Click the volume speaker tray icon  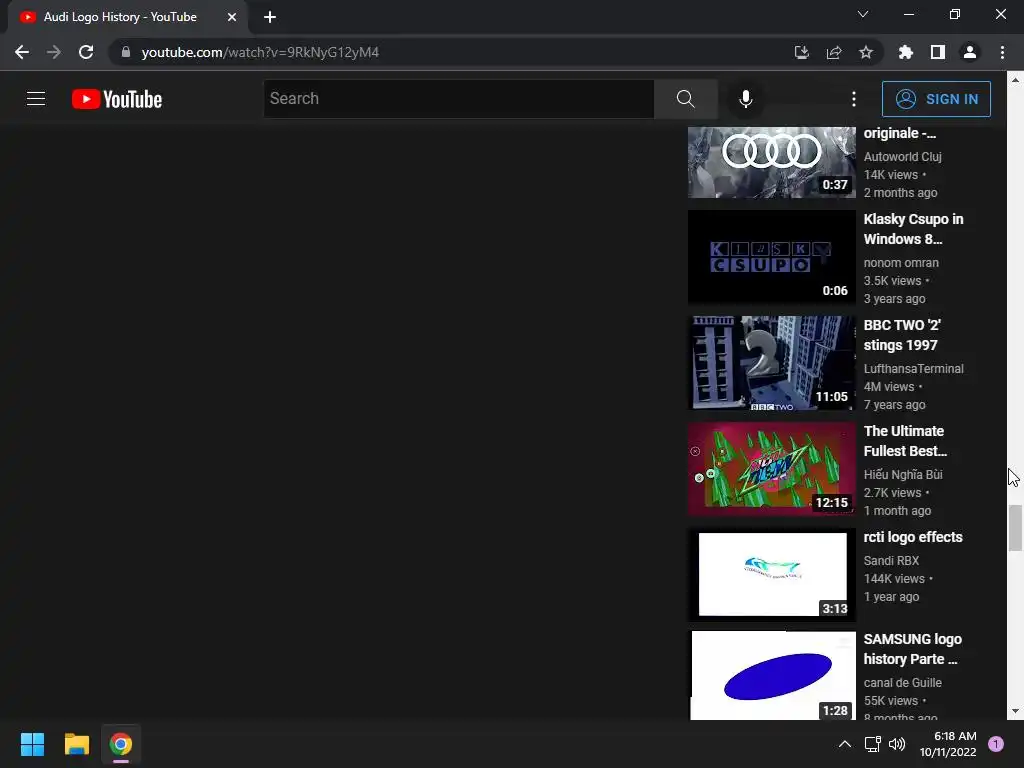897,744
